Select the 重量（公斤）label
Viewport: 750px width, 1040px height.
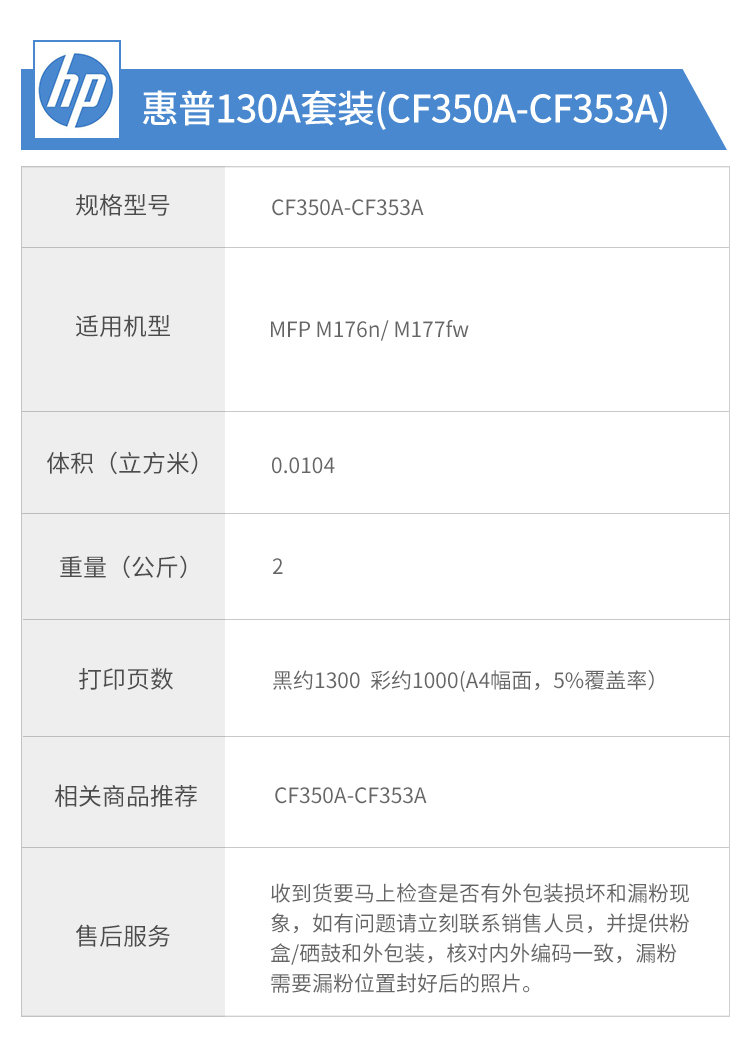(x=123, y=567)
